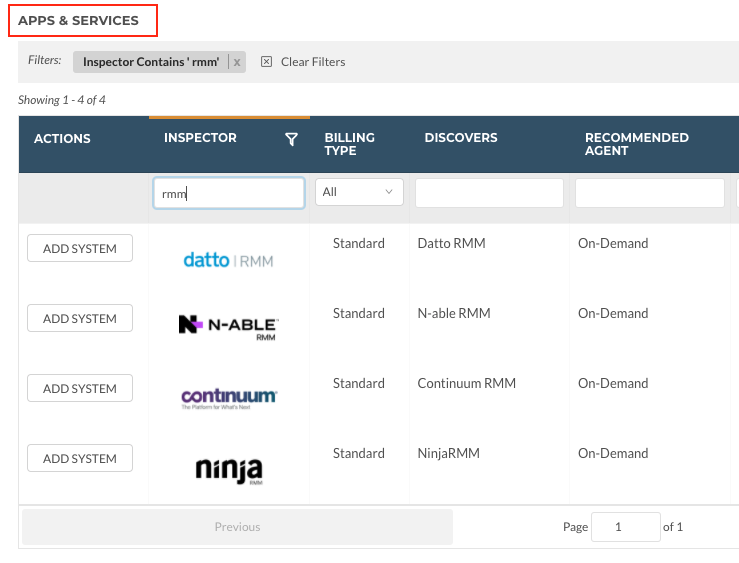Click Add System for Continuum RMM
Screen dimensions: 739x563
click(x=80, y=388)
